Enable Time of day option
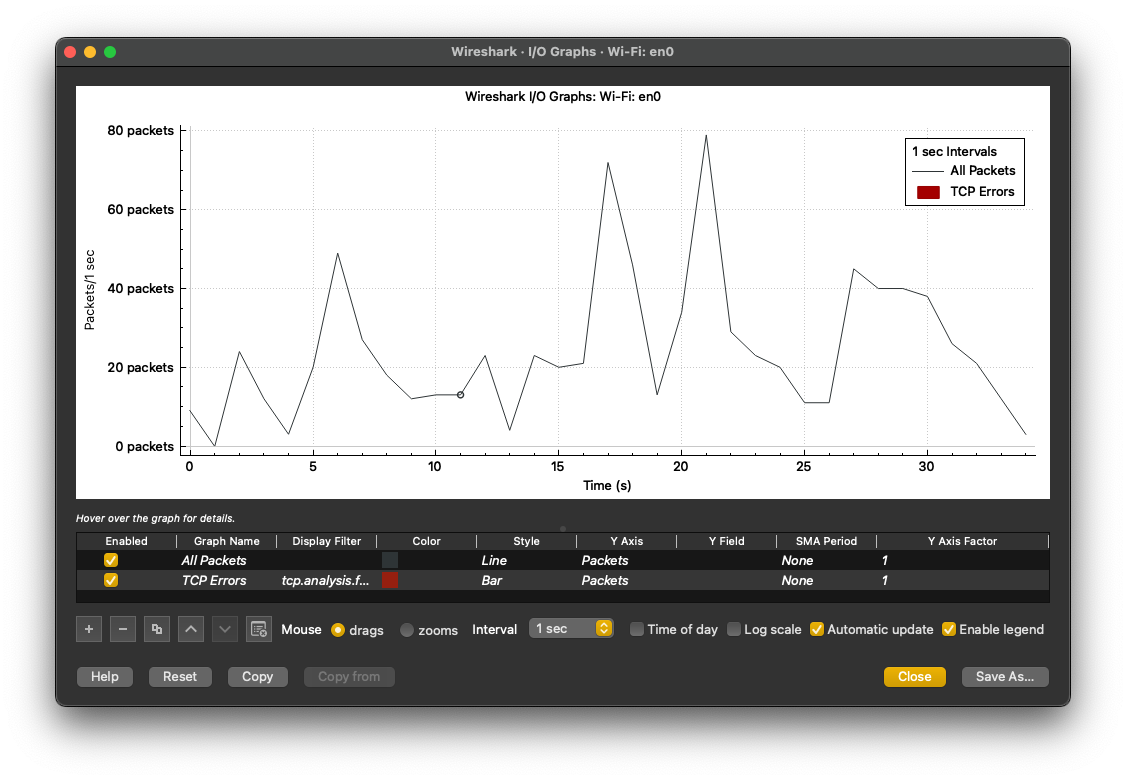1126x780 pixels. click(636, 629)
